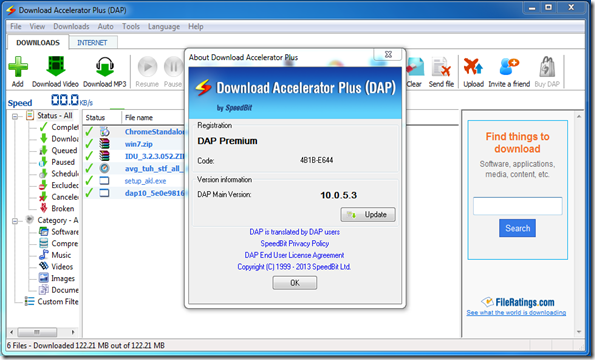Open the Auto menu
The image size is (595, 360).
(x=105, y=27)
